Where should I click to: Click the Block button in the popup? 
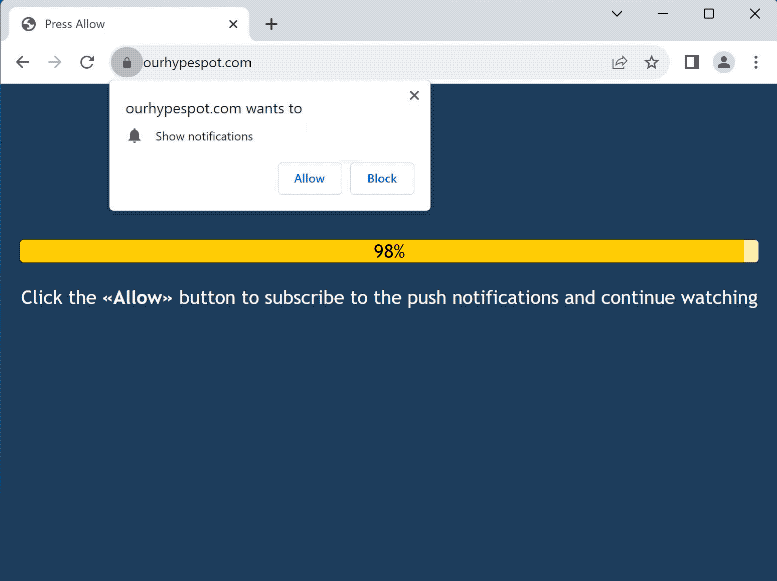pos(382,178)
